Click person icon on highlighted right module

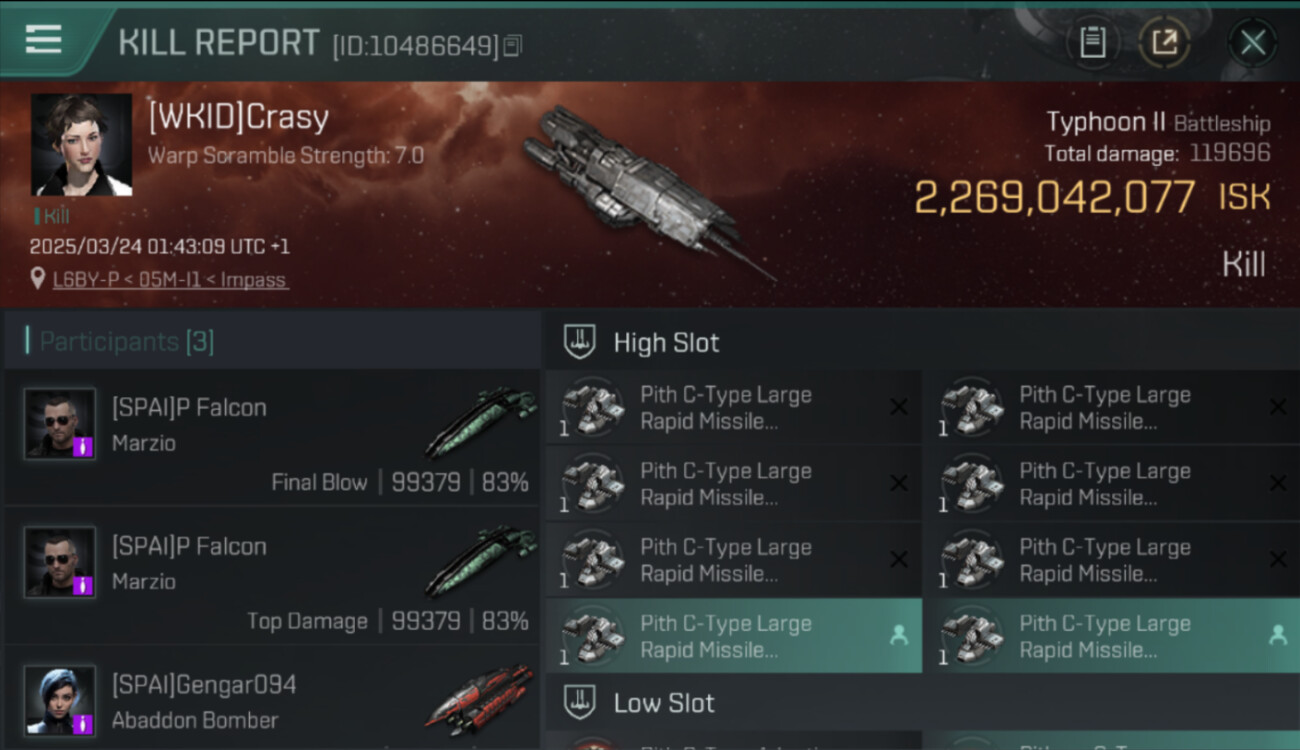(1277, 635)
